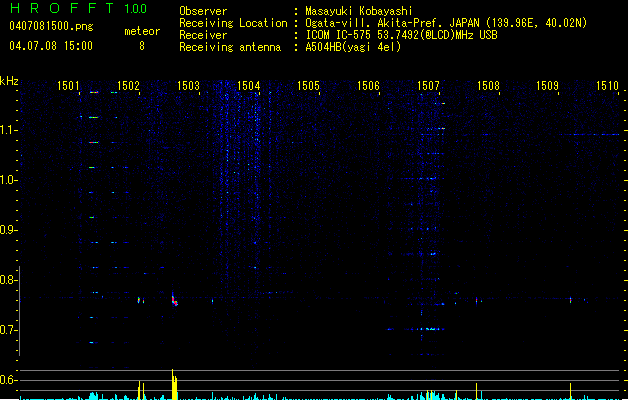
Task: Click the A504HB(yagi 4el) antenna text
Action: [x=353, y=47]
